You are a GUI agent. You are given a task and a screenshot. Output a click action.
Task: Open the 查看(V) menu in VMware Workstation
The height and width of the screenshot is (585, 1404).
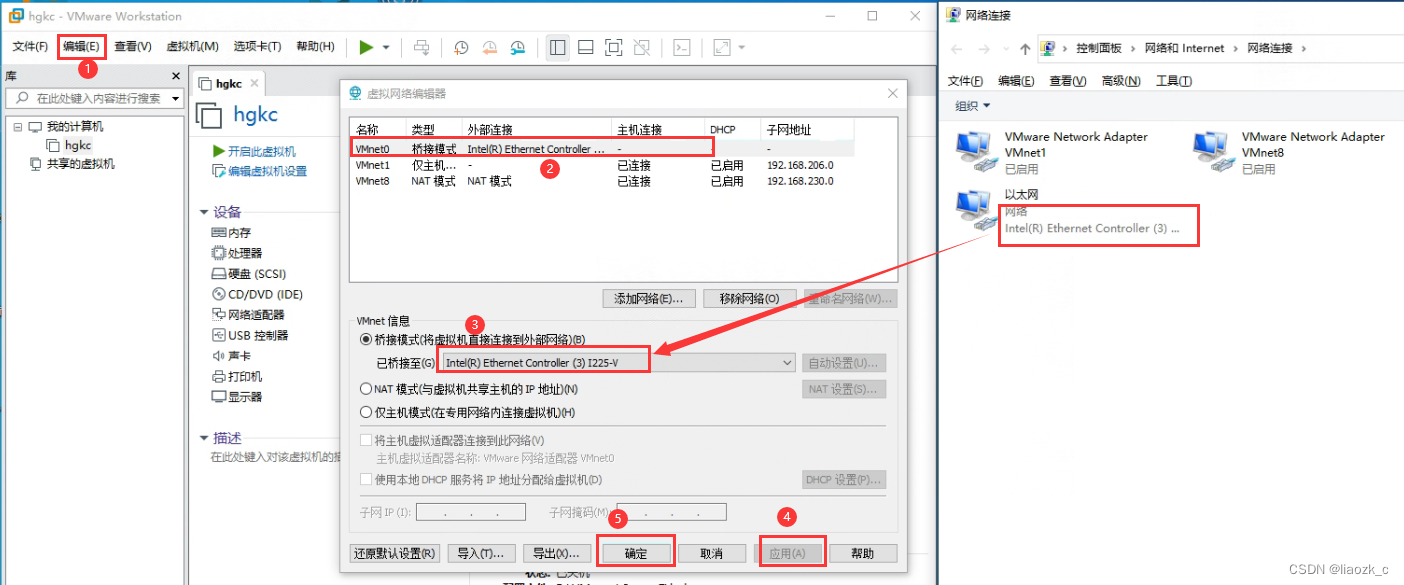coord(133,46)
